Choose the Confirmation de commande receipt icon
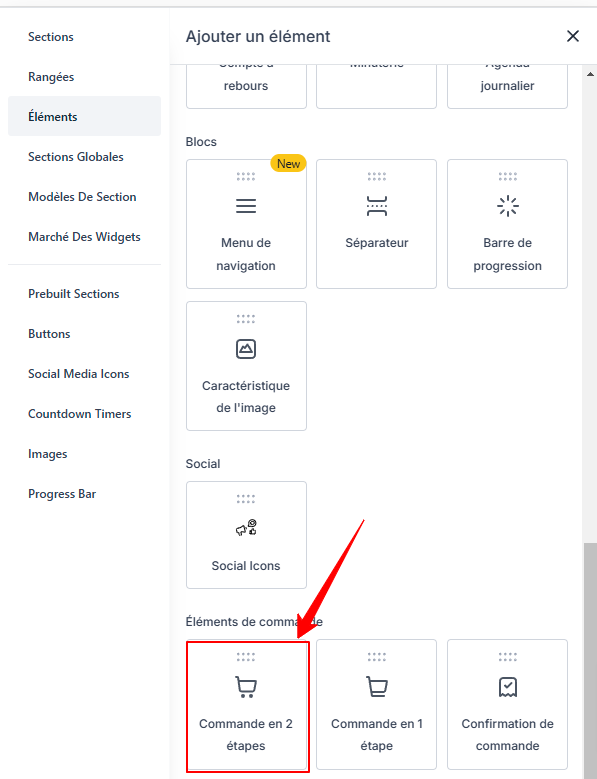Viewport: 597px width, 779px height. [x=508, y=687]
